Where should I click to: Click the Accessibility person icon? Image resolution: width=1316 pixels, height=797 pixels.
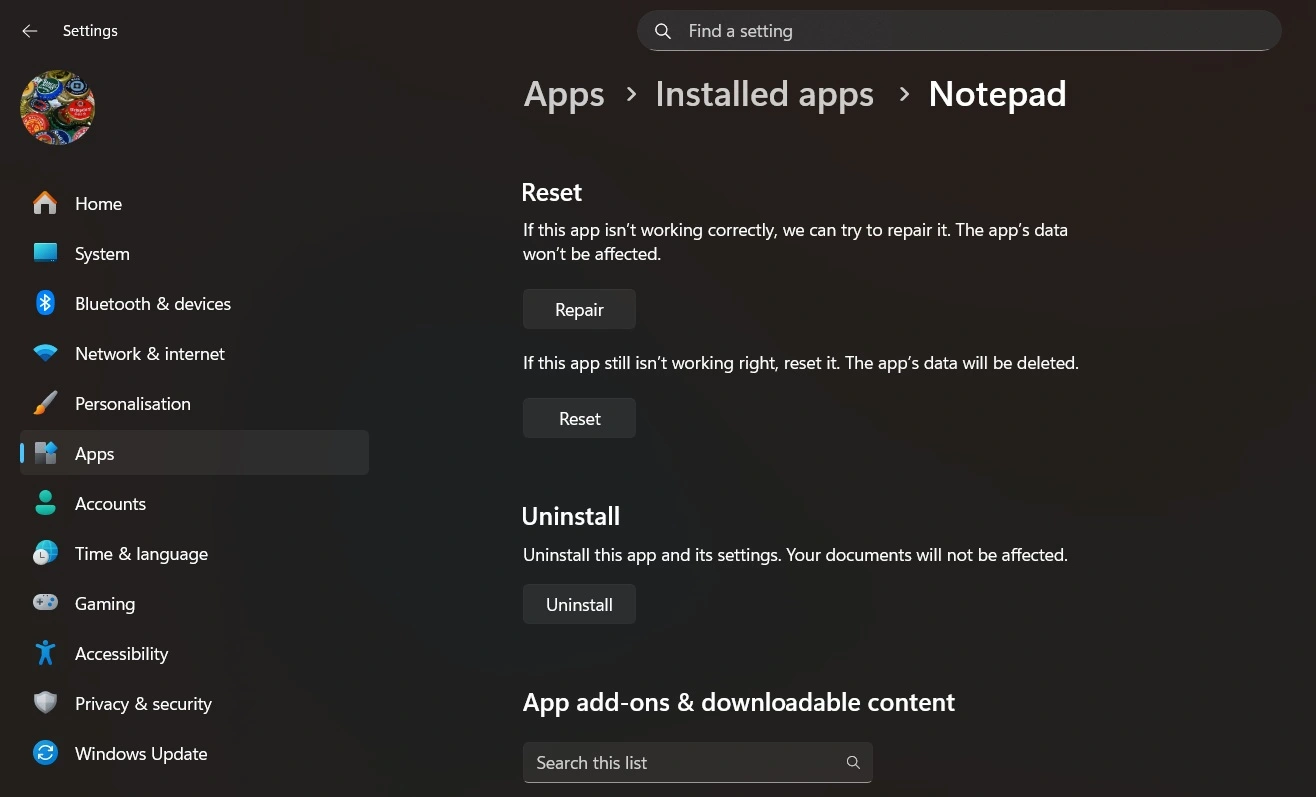click(45, 653)
